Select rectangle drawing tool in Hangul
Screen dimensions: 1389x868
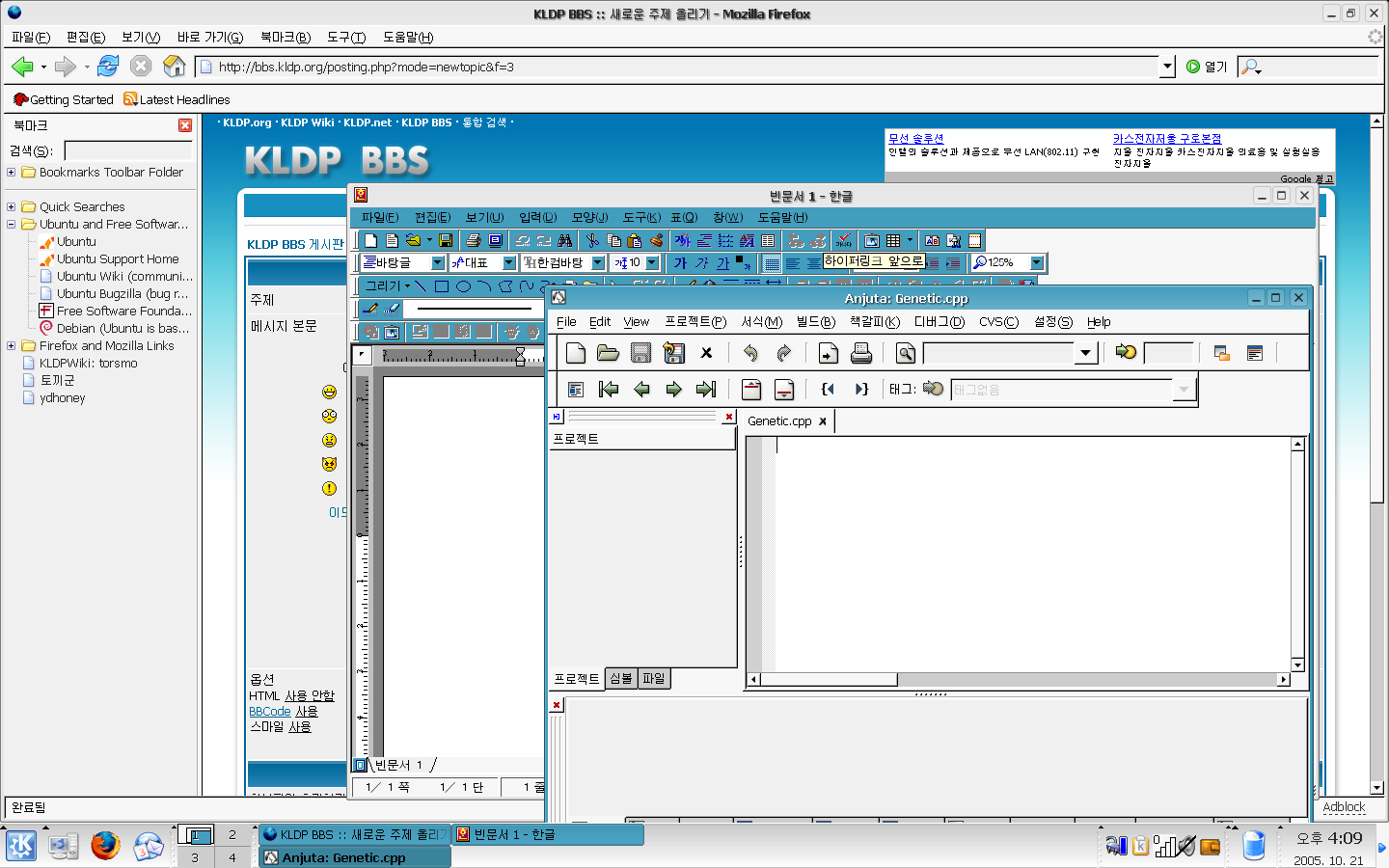442,285
